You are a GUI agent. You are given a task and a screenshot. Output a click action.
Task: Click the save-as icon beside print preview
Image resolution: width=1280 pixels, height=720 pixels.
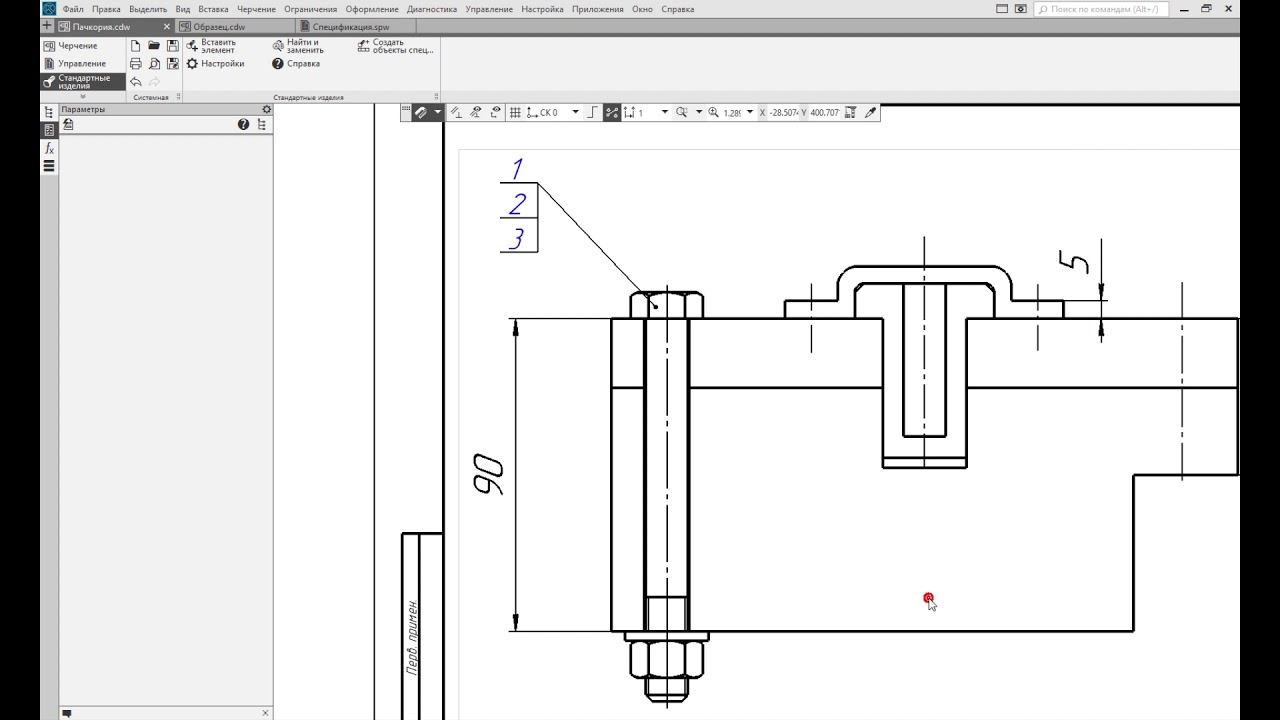173,64
